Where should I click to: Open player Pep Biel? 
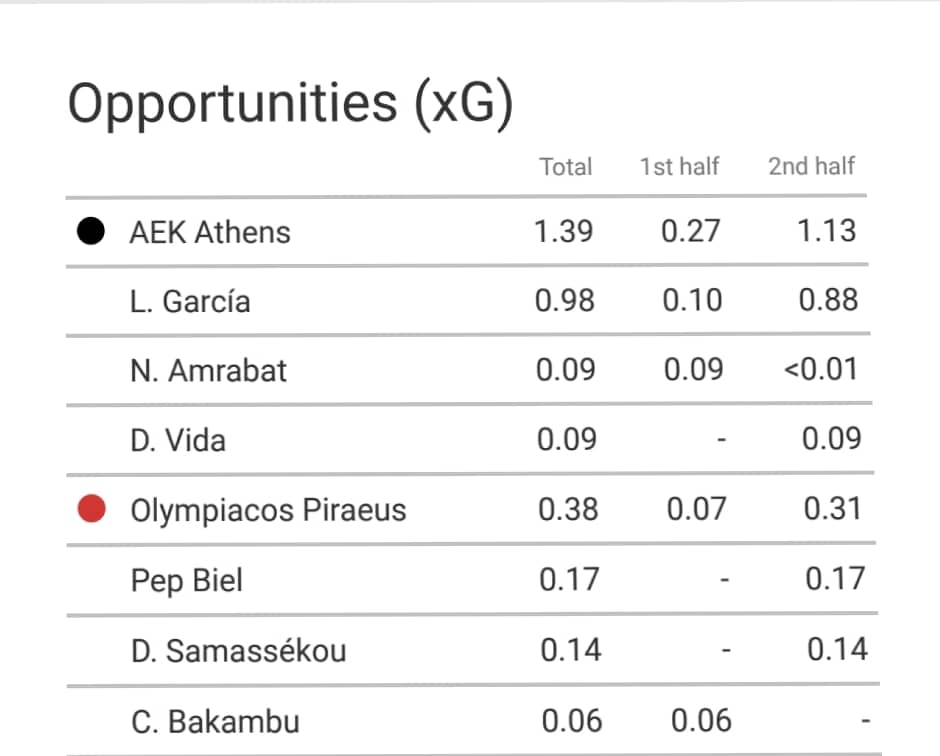point(187,581)
